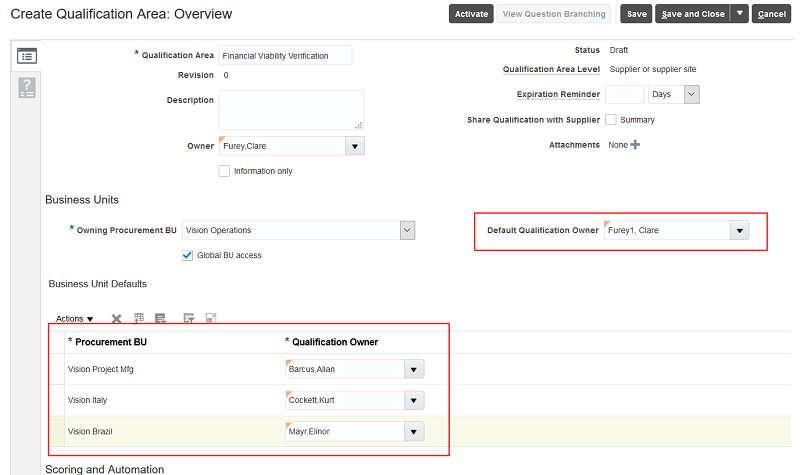Click the Activate button
Viewport: 800px width, 475px height.
(471, 14)
